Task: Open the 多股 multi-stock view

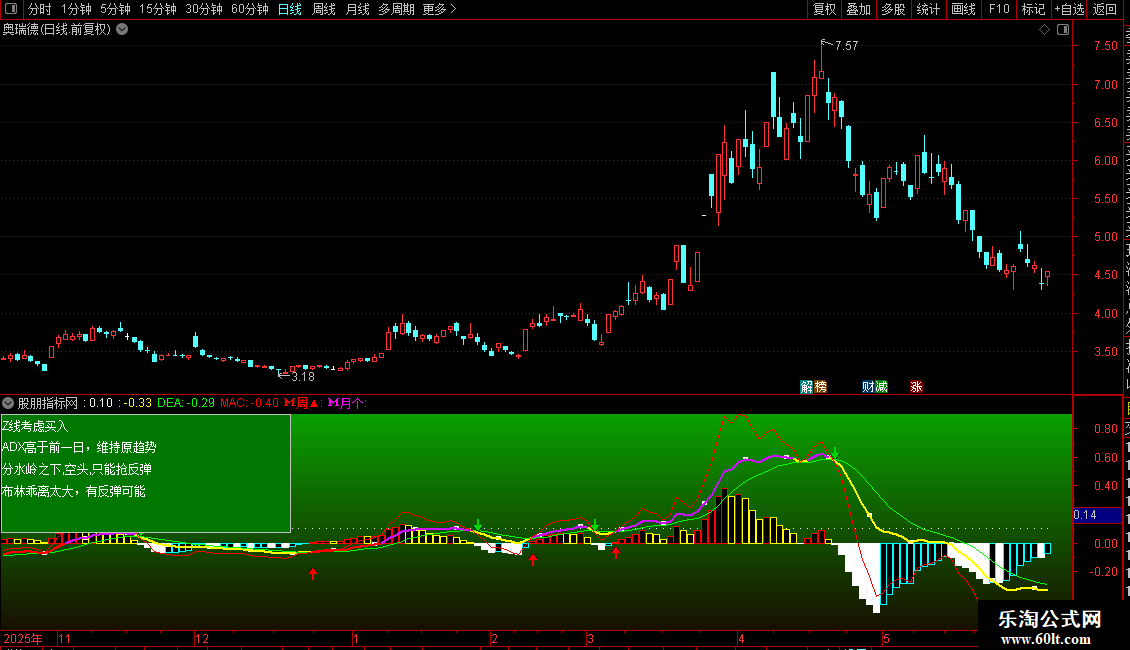Action: click(893, 9)
